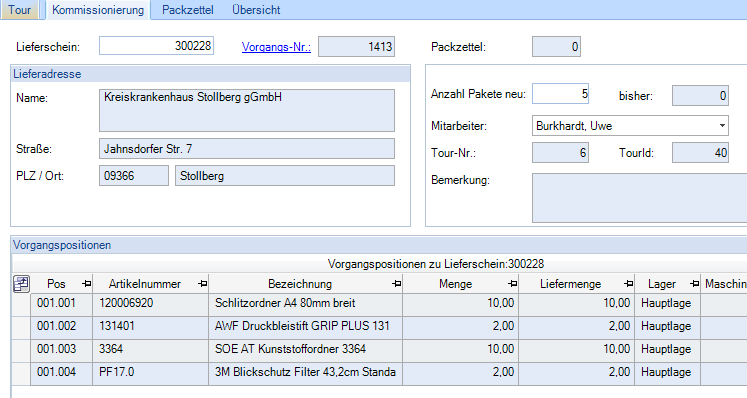Click the Vorgangspositionen zu Lieferschein caption
Viewport: 747px width, 398px height.
(x=435, y=264)
